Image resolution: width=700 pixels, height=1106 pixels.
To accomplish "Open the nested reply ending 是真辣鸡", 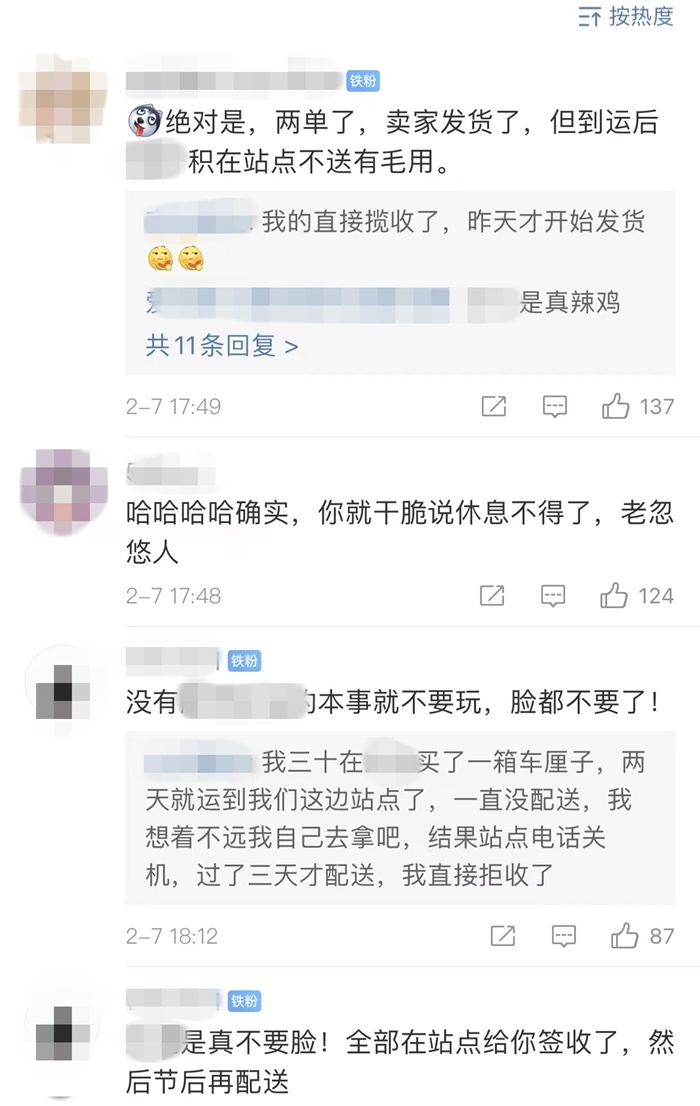I will [382, 303].
